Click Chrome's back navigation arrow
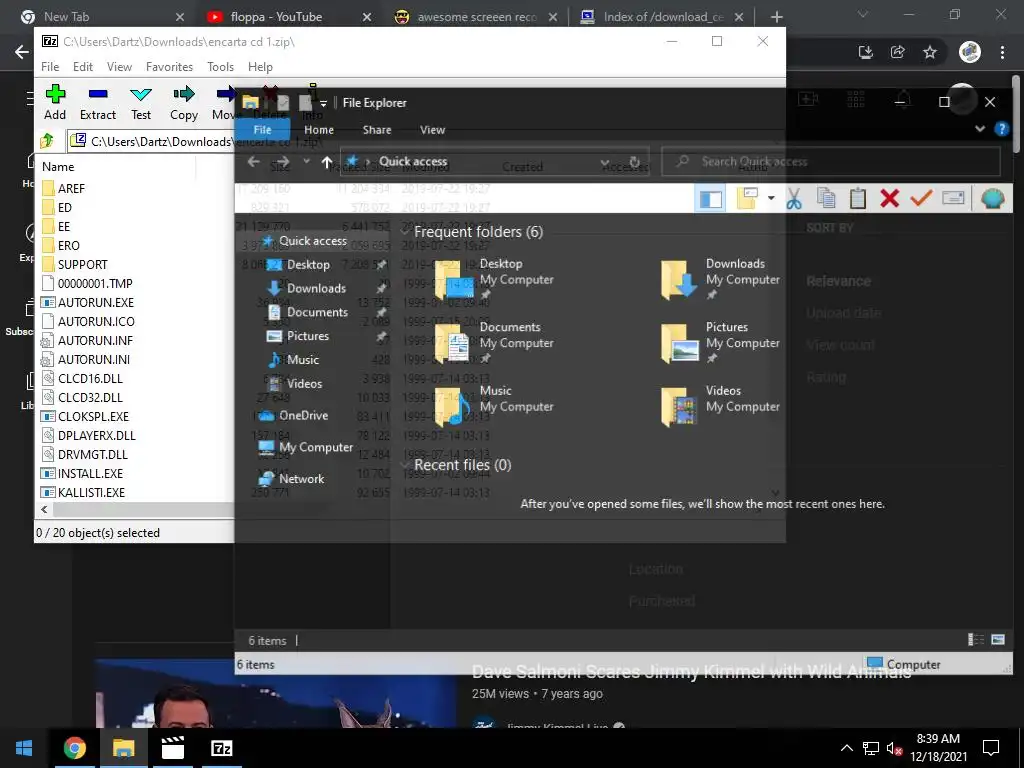The image size is (1024, 768). click(22, 52)
